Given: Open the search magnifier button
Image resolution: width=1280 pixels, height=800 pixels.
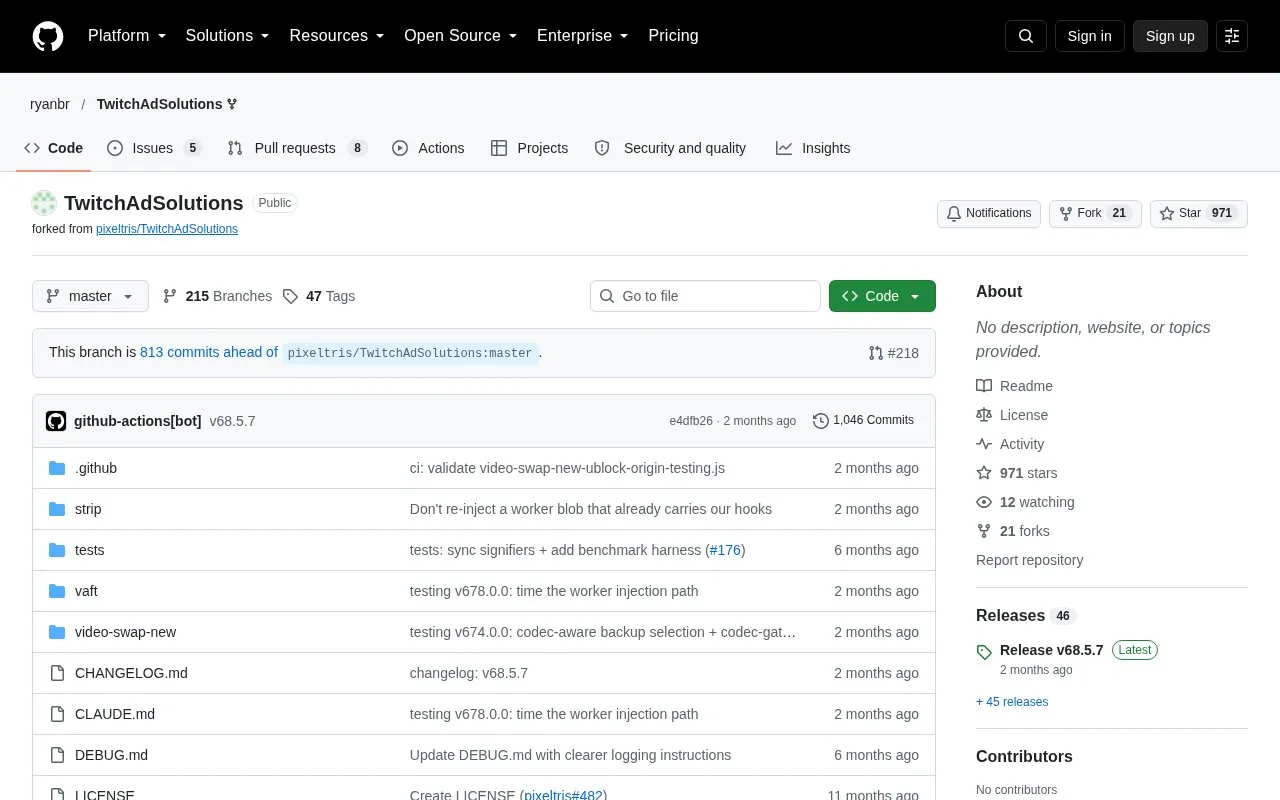Looking at the screenshot, I should pos(1026,36).
